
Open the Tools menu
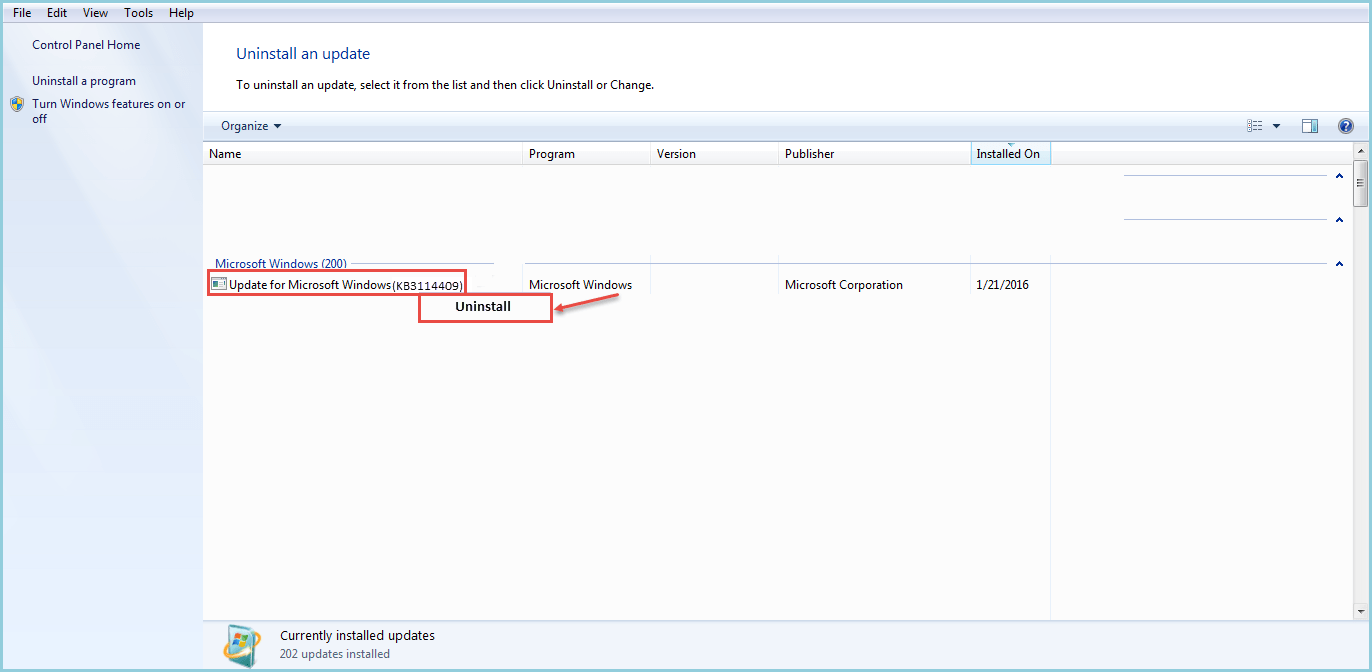click(139, 13)
